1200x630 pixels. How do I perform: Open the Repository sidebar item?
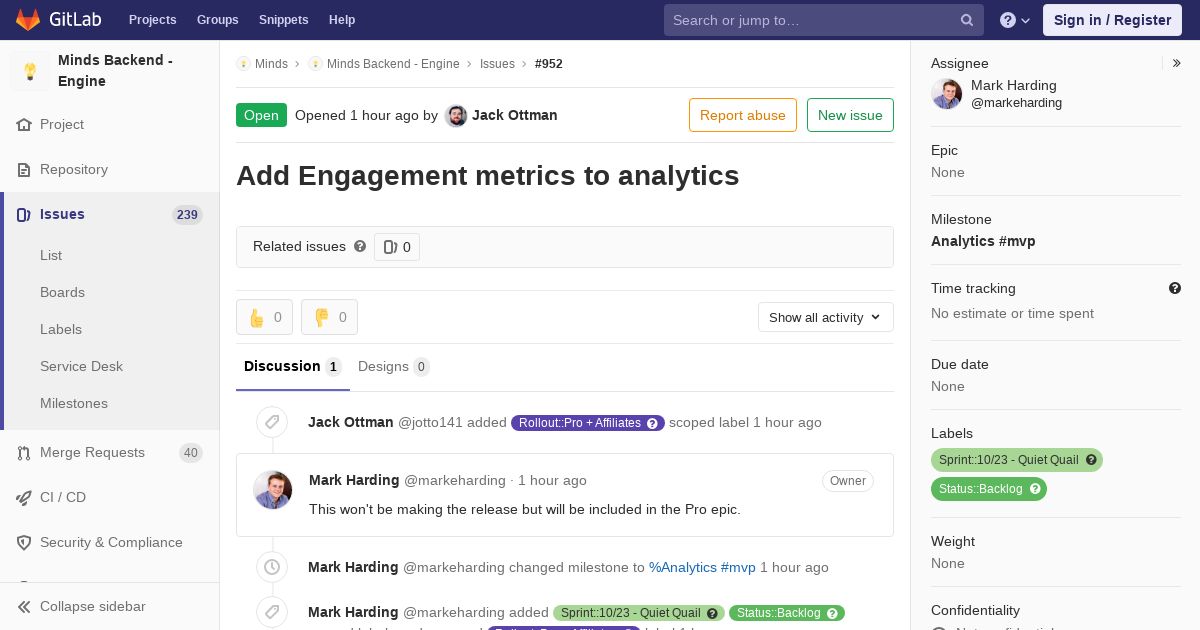coord(74,169)
